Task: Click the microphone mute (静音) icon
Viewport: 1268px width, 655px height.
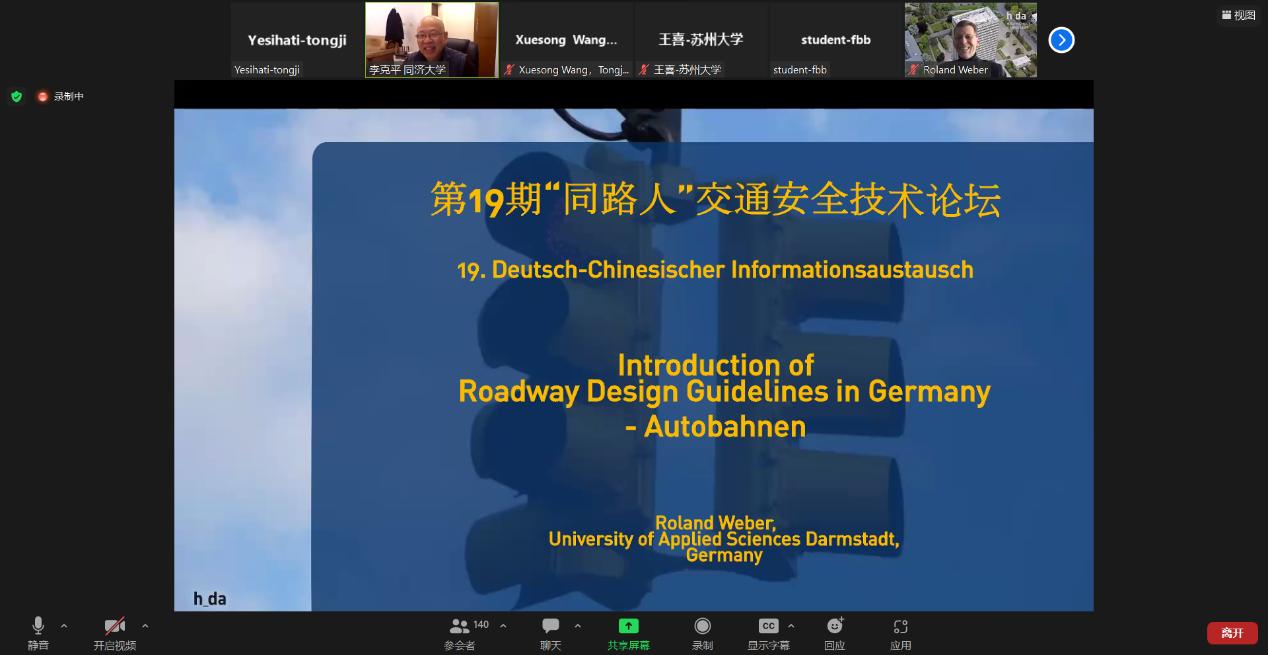Action: tap(38, 626)
